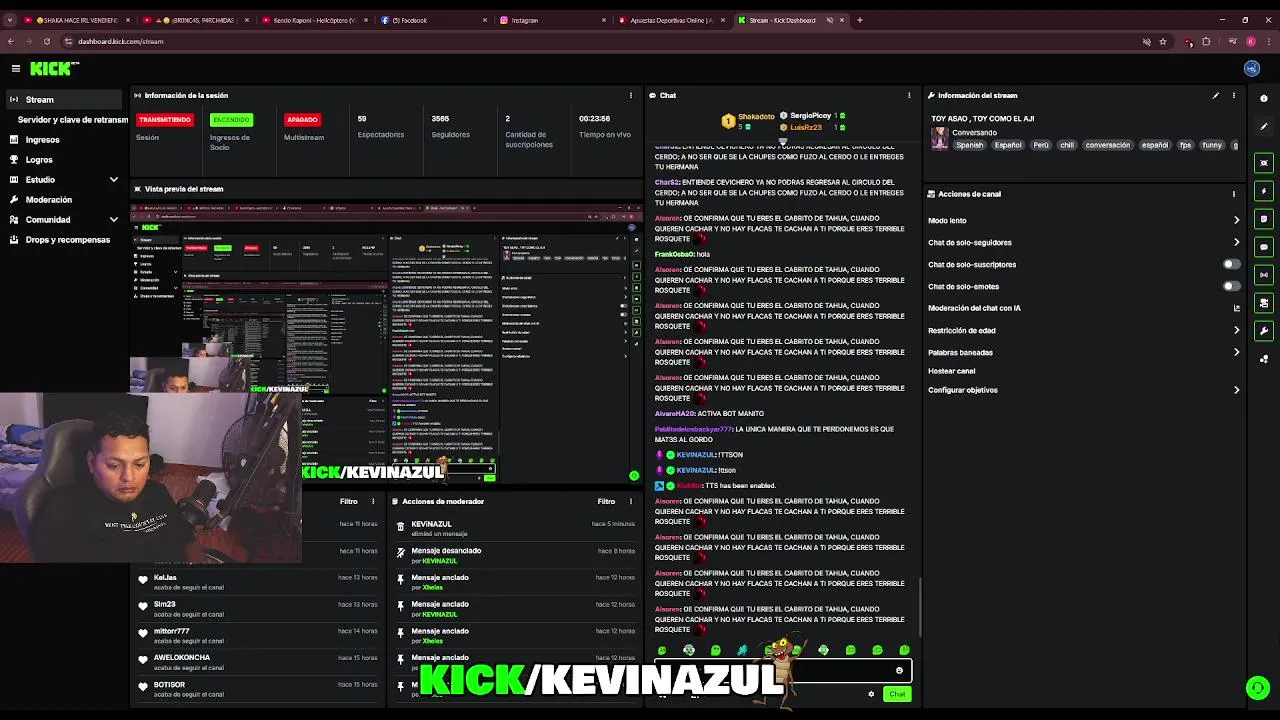
Task: Click the bottom dots icon in right sidebar
Action: (1264, 359)
